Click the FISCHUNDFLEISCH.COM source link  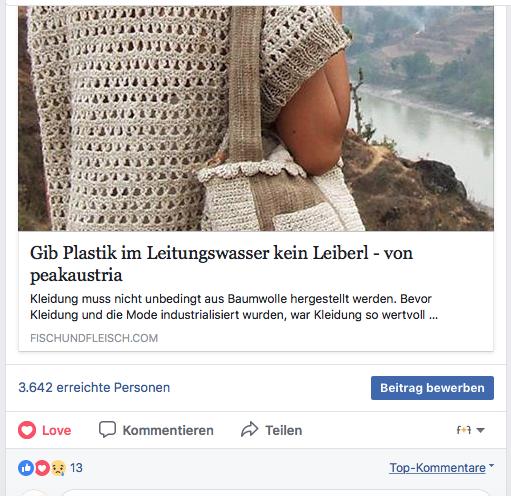tap(94, 338)
